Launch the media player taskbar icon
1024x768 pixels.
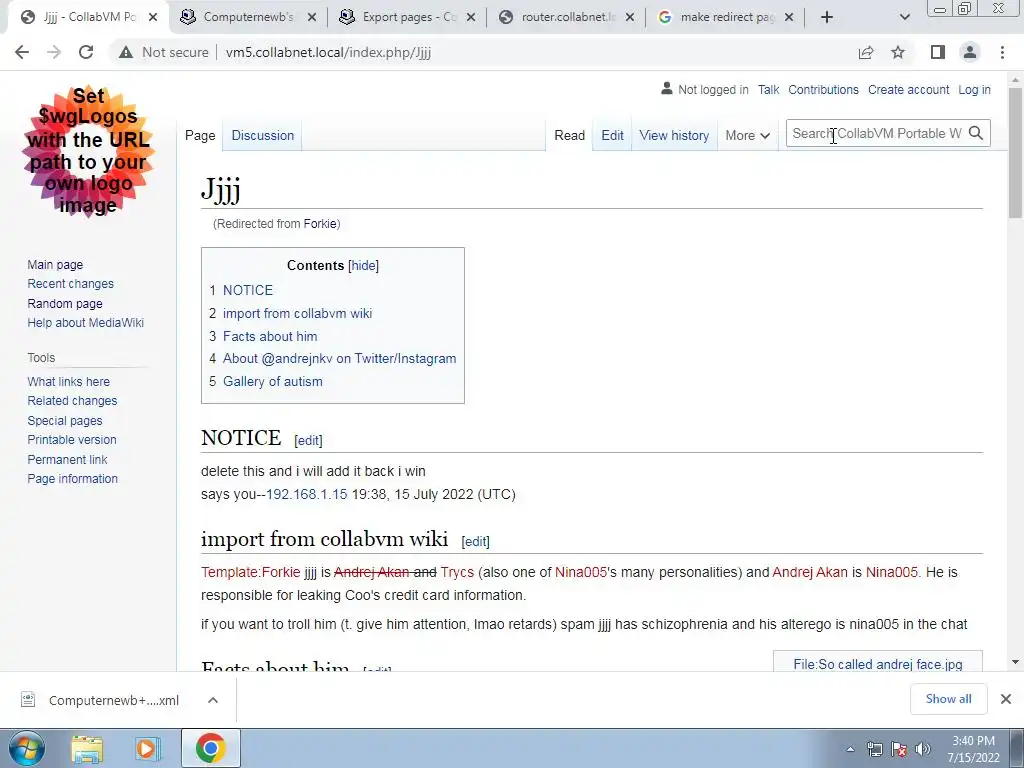click(148, 748)
